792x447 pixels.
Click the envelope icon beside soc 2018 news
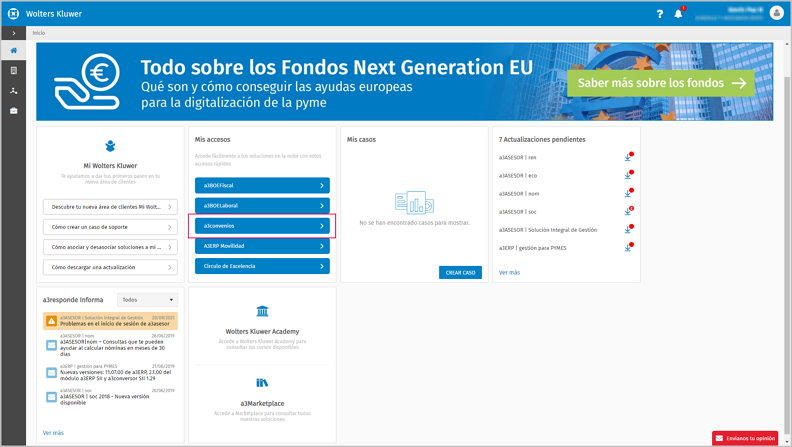(52, 397)
